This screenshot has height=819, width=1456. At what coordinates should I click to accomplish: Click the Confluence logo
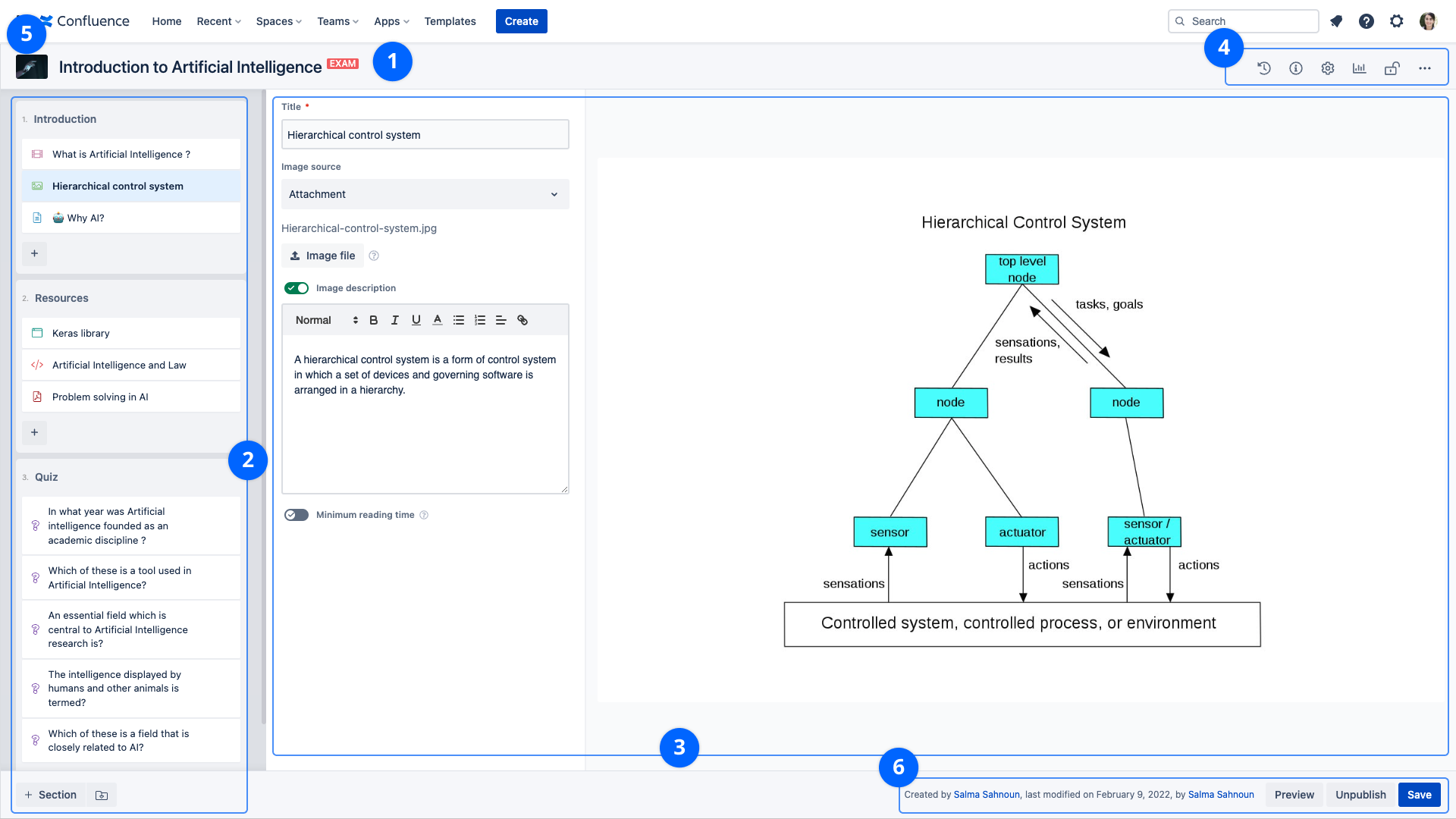point(84,21)
